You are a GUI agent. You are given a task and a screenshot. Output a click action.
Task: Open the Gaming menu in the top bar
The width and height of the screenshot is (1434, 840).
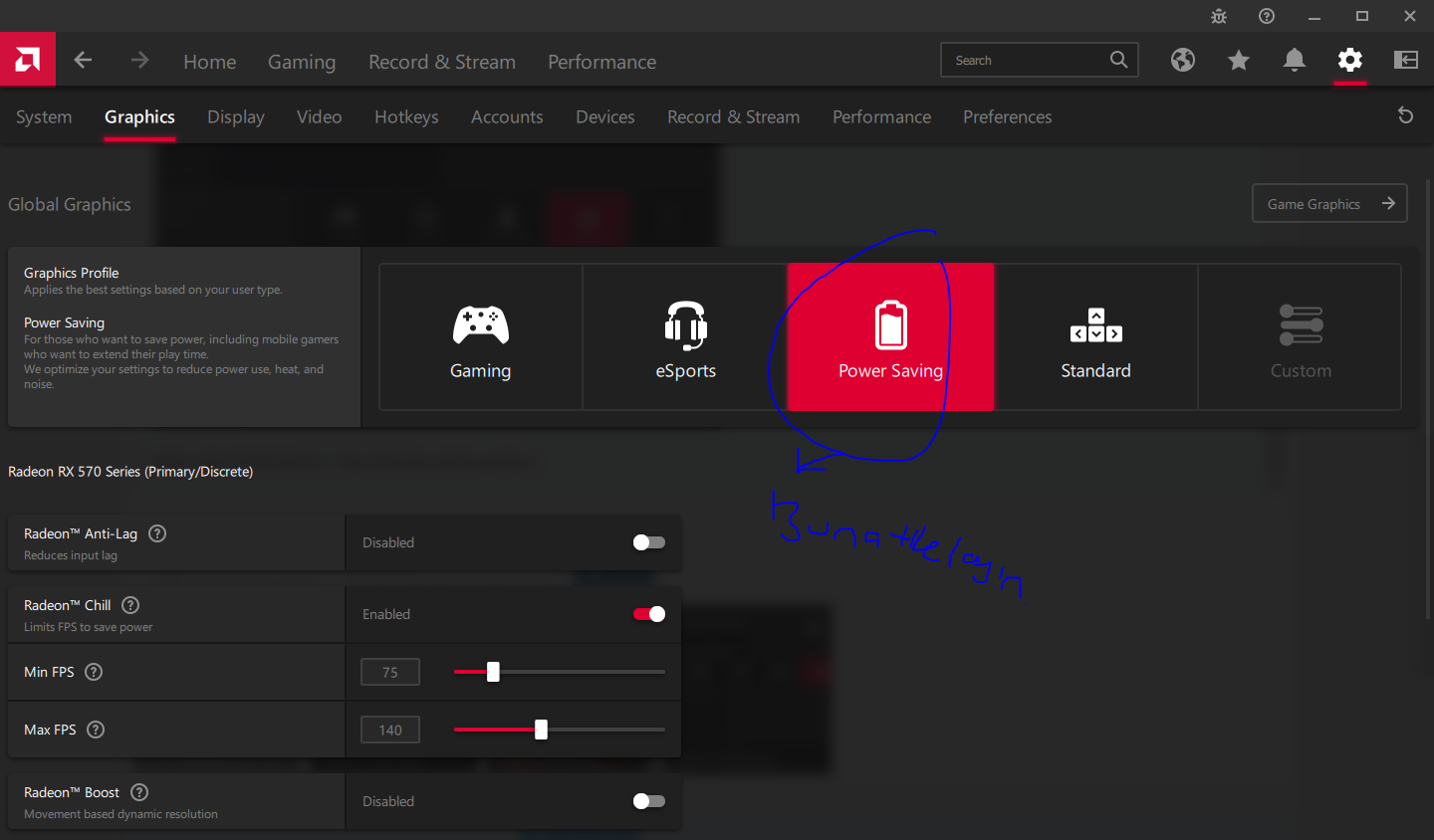[x=302, y=62]
